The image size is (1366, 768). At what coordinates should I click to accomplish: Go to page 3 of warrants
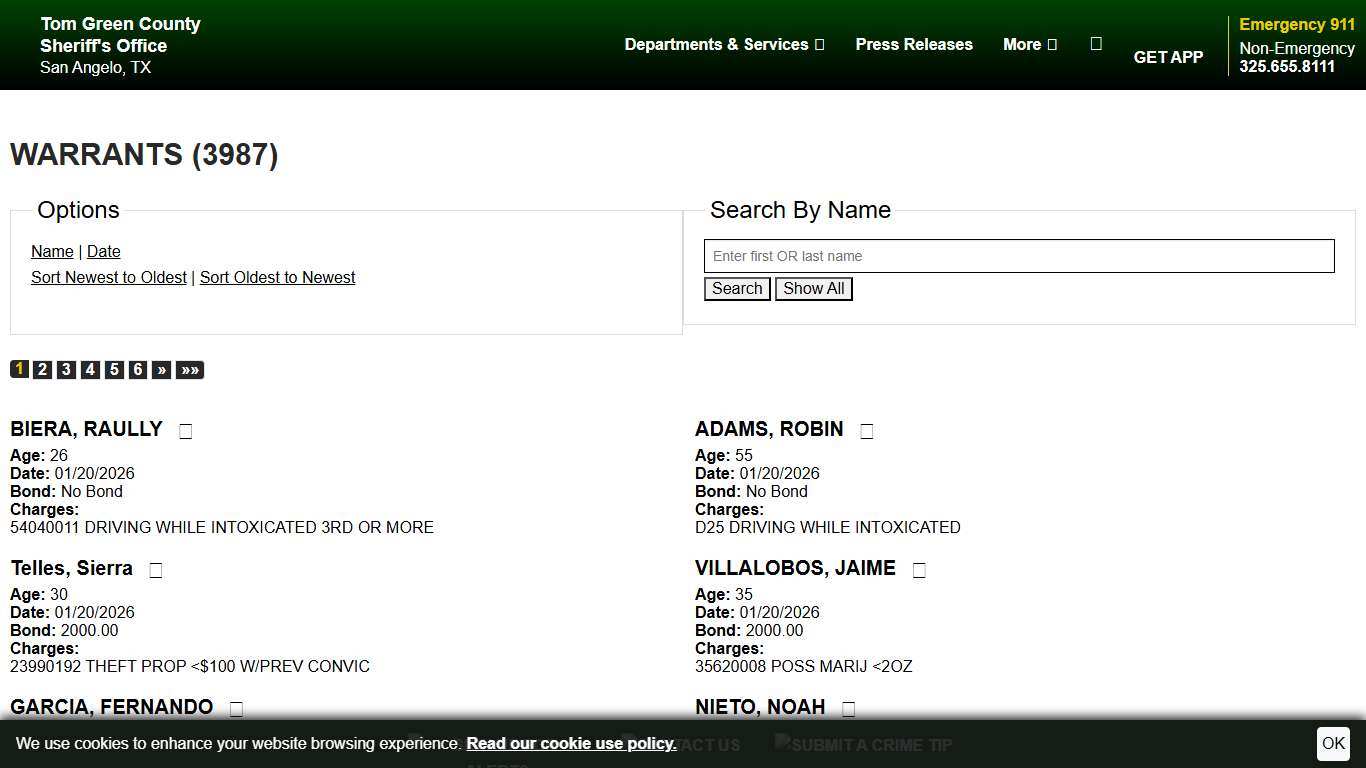(x=66, y=370)
